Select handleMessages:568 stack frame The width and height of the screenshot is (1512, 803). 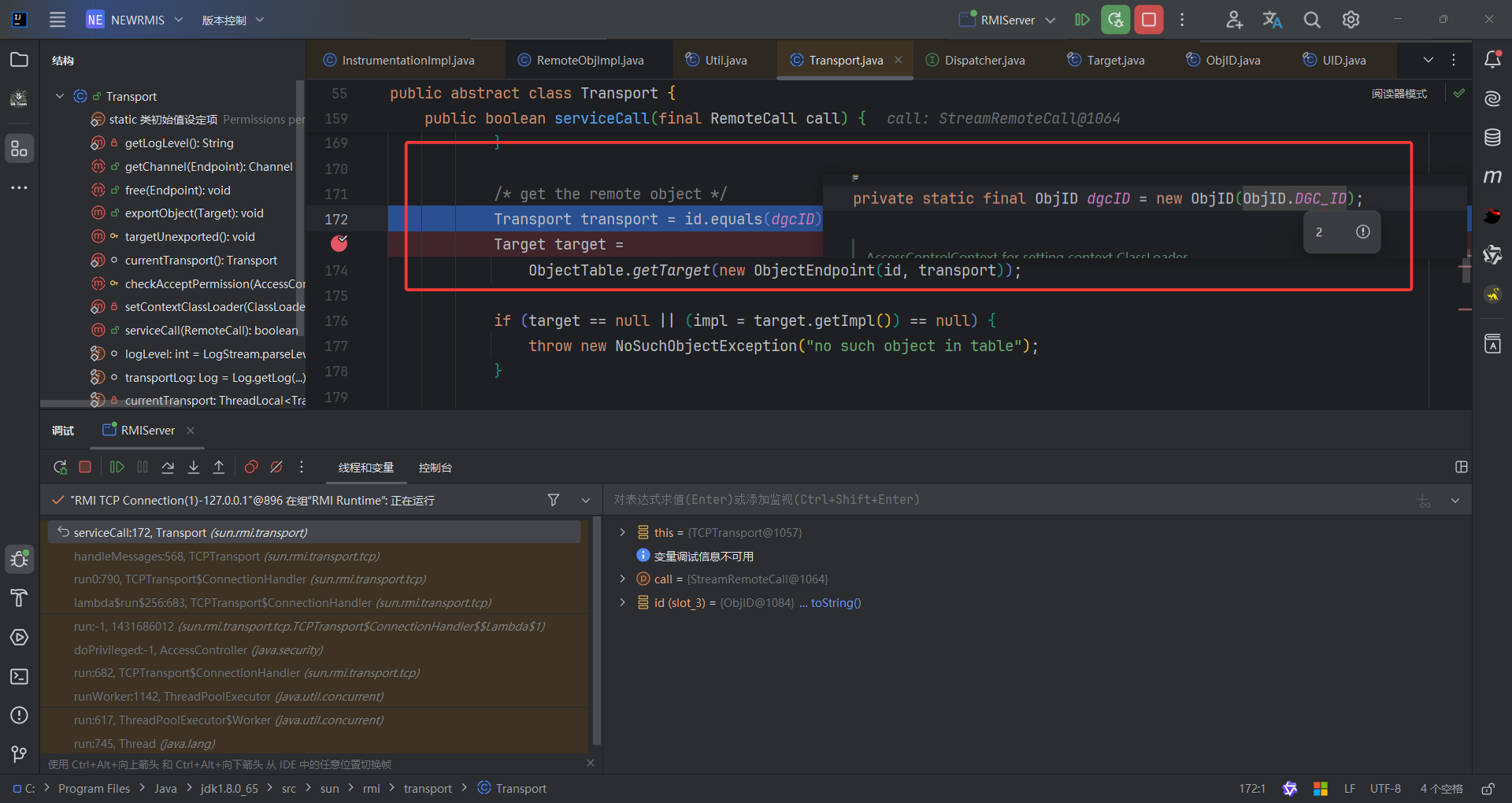pyautogui.click(x=315, y=556)
